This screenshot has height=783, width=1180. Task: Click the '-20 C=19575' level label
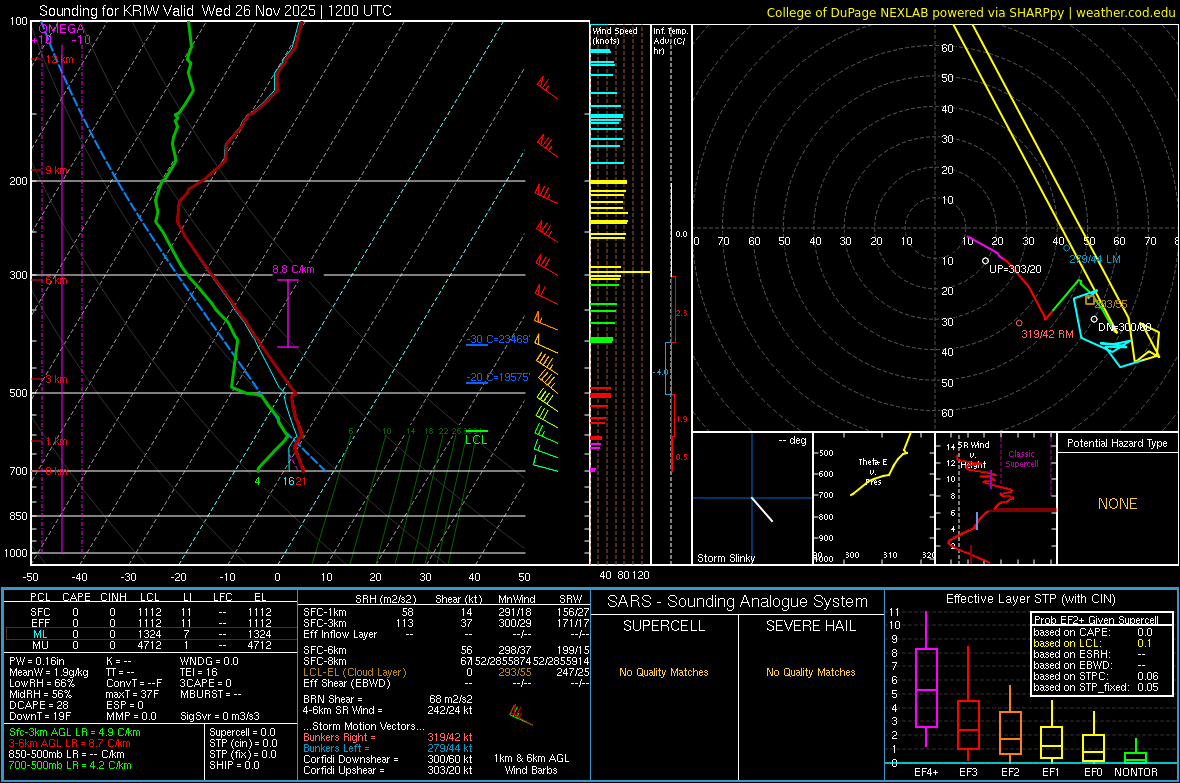click(498, 377)
